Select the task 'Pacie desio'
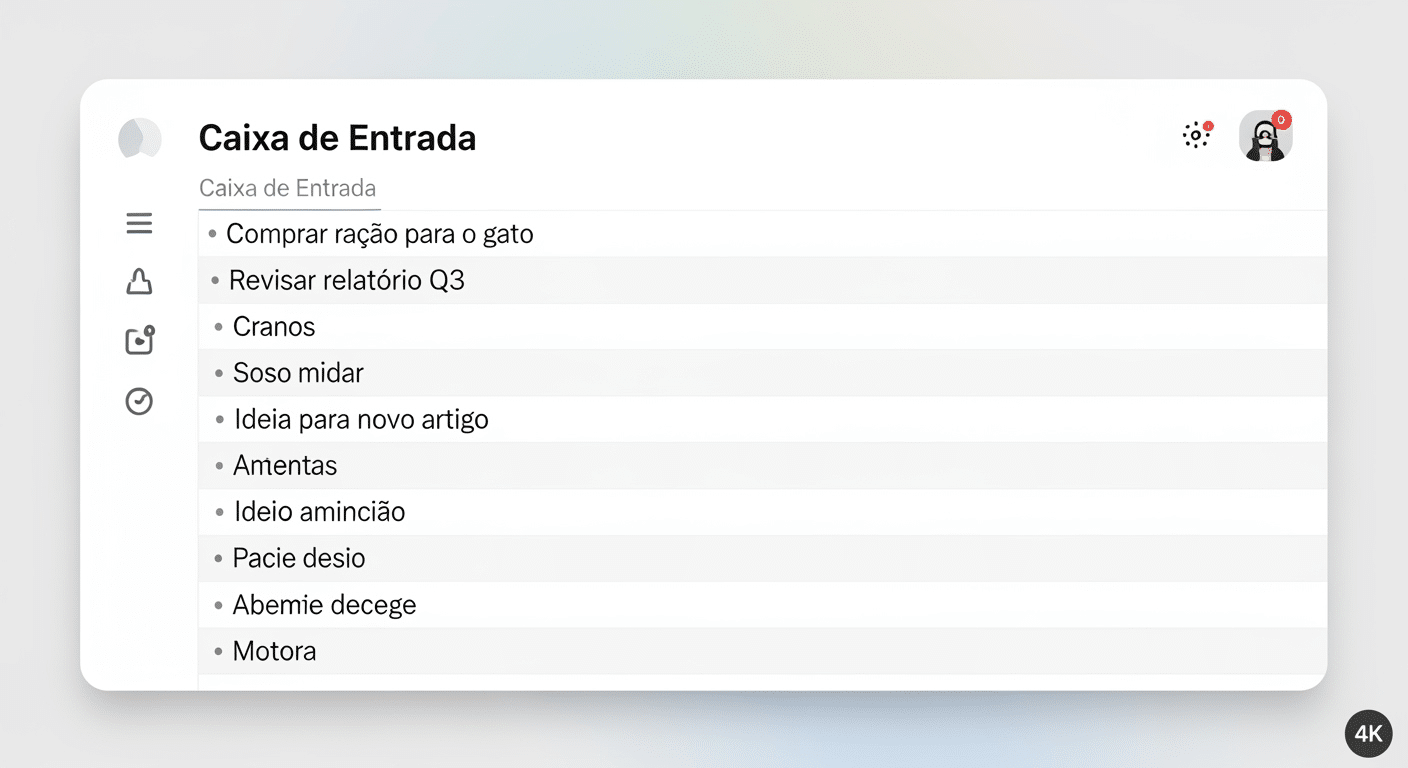 click(x=298, y=558)
